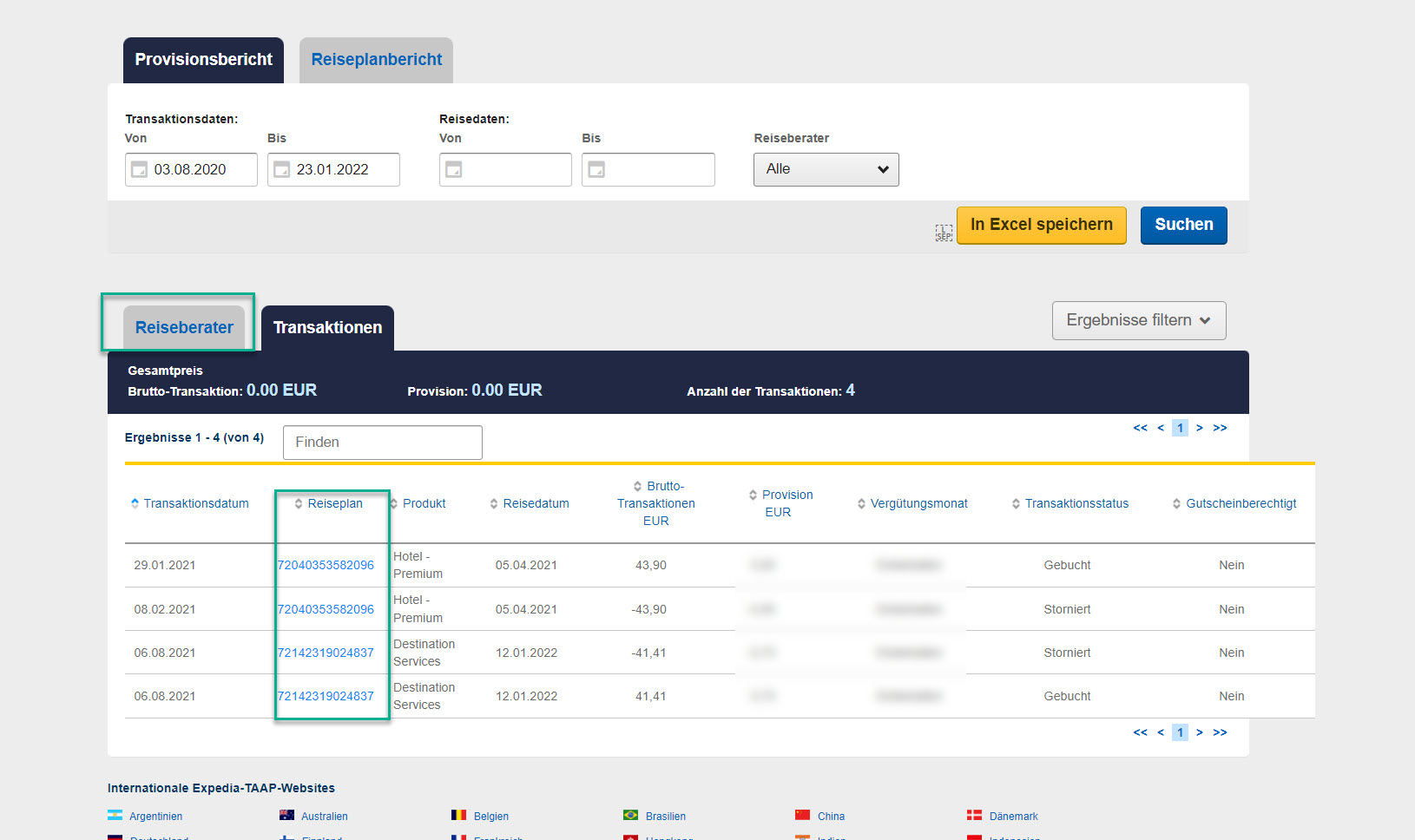Open Reiseplan 72040353582096 dated 29.01.2021
The width and height of the screenshot is (1415, 840).
pyautogui.click(x=326, y=565)
